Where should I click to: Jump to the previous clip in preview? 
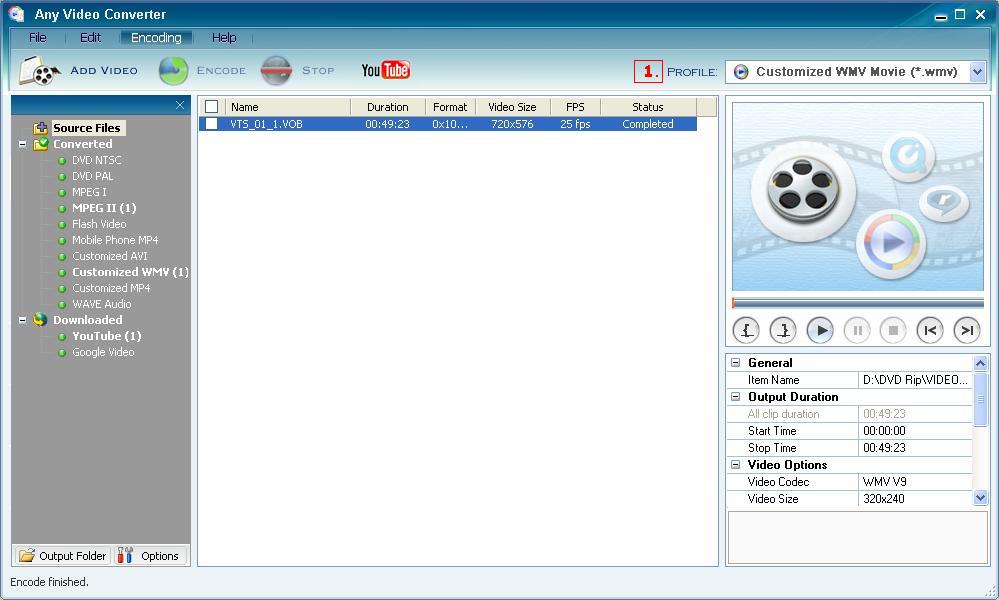point(930,330)
